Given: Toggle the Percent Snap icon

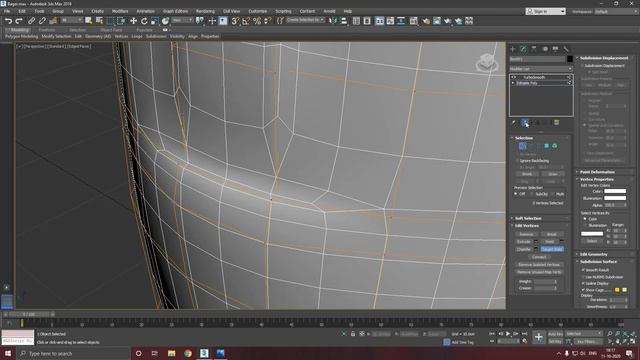Looking at the screenshot, I should tap(257, 21).
